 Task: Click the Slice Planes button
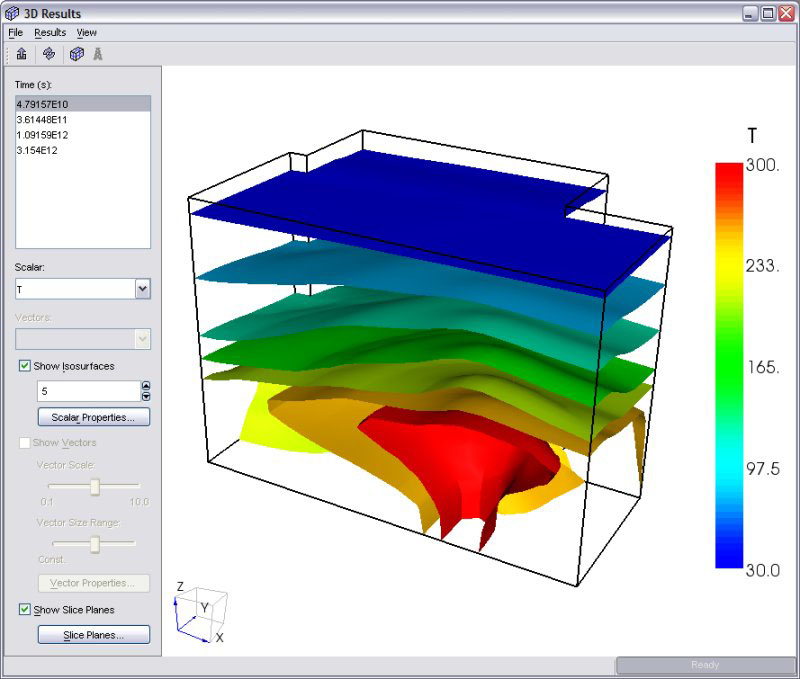tap(94, 635)
